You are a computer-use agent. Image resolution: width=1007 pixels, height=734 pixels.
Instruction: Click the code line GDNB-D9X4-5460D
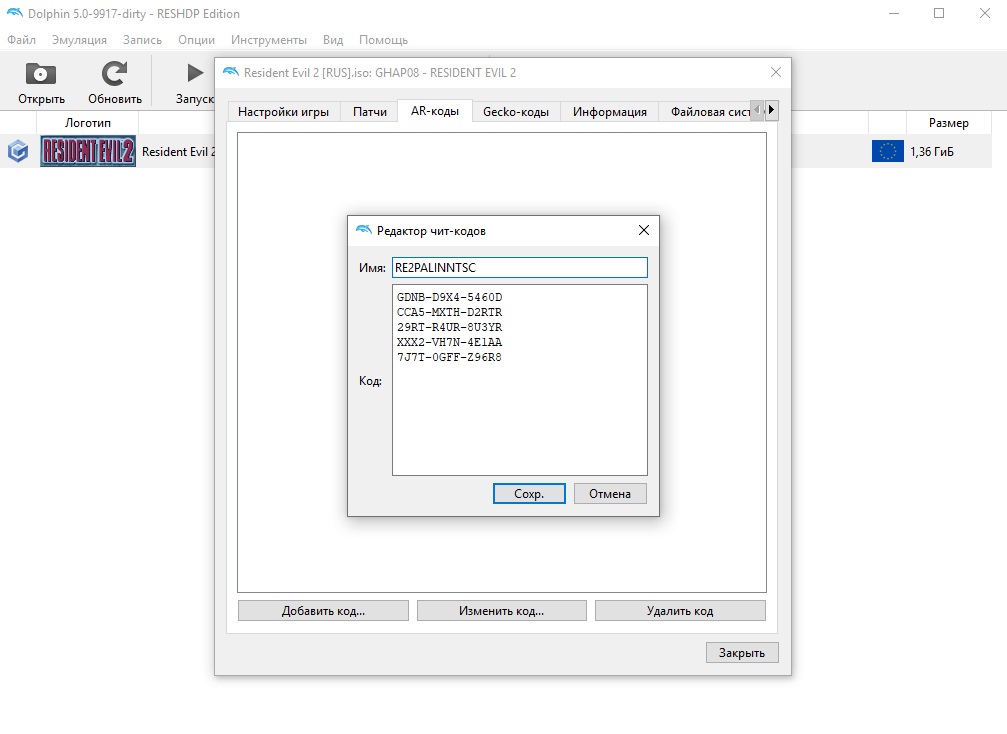450,297
